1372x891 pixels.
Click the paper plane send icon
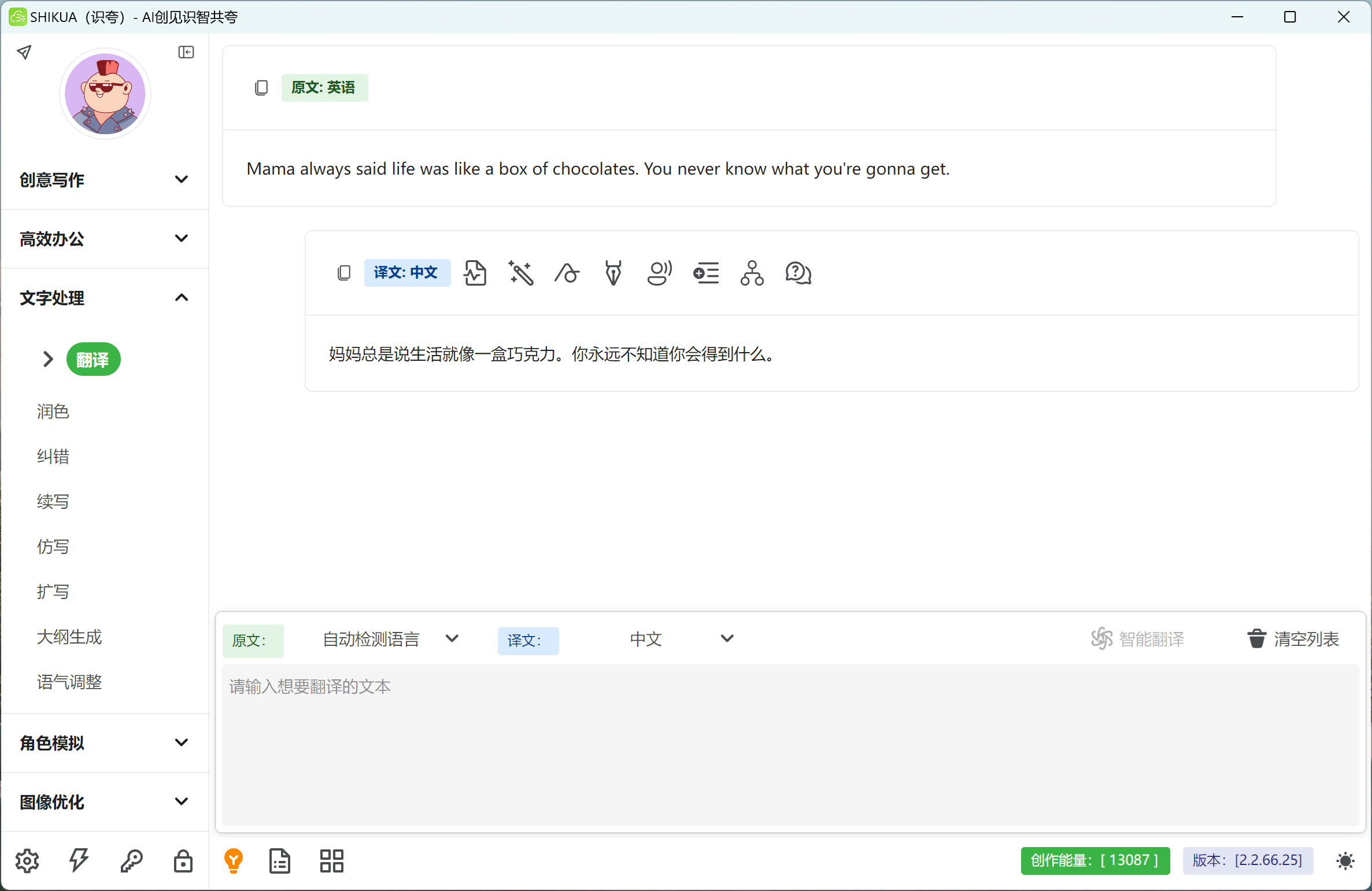pyautogui.click(x=24, y=53)
